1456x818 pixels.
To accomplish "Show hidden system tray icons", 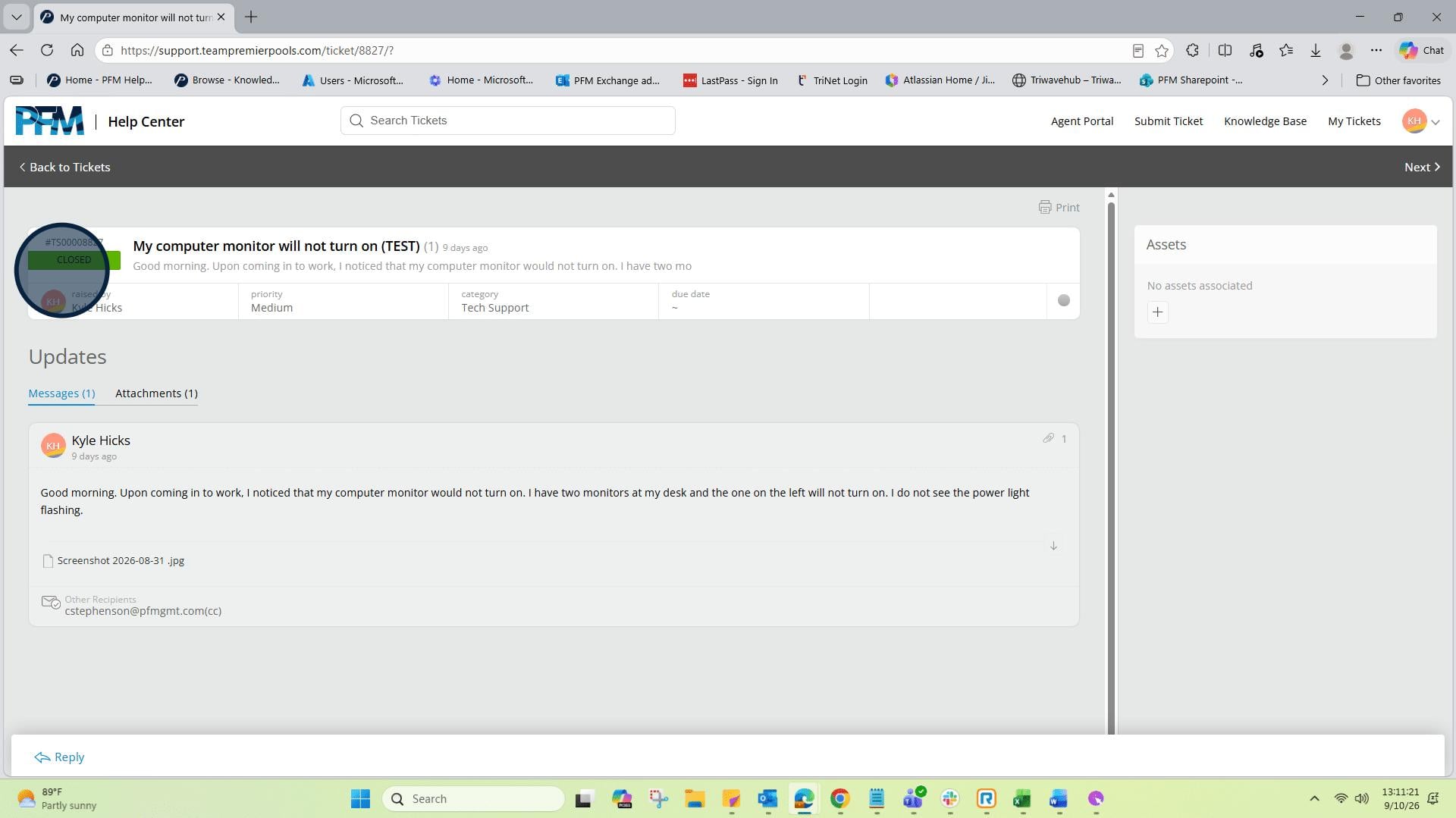I will click(1314, 798).
